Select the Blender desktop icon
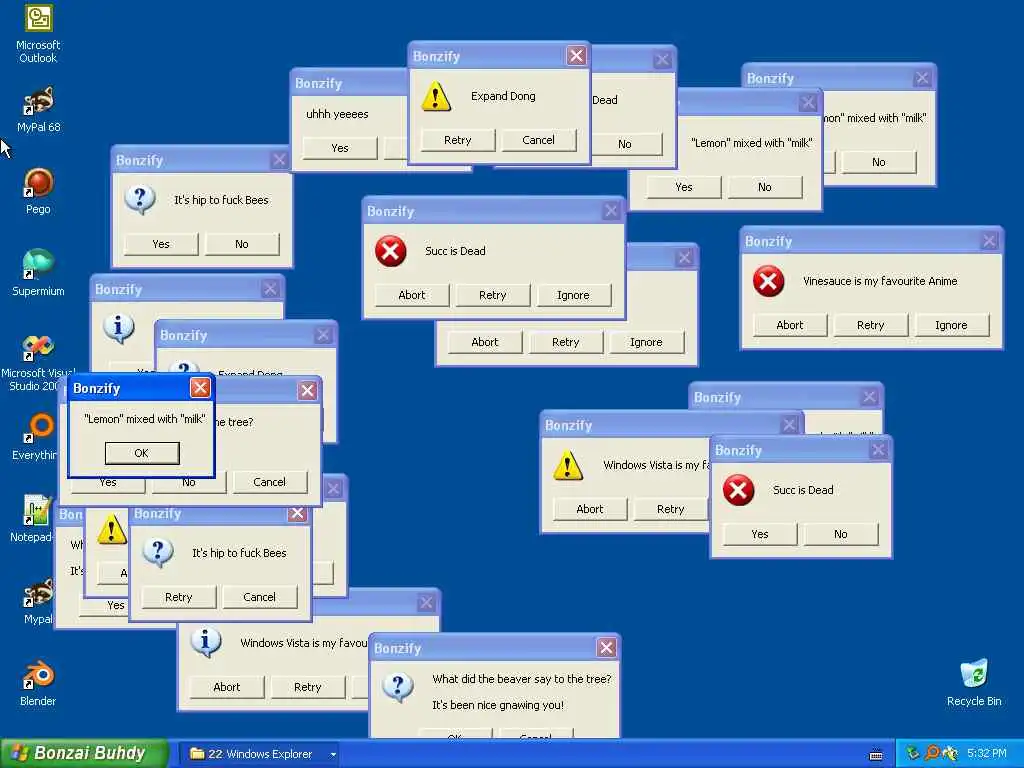The image size is (1024, 768). (38, 682)
